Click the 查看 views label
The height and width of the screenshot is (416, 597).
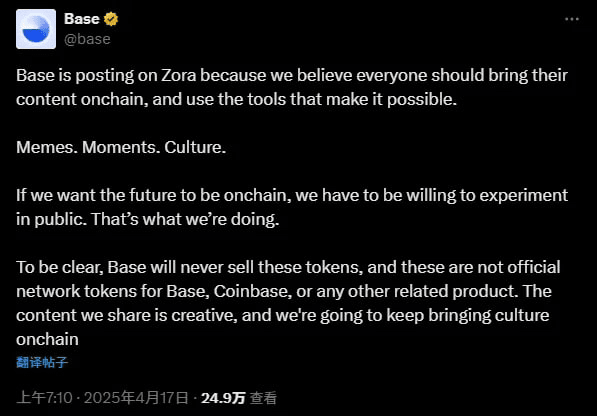point(263,398)
